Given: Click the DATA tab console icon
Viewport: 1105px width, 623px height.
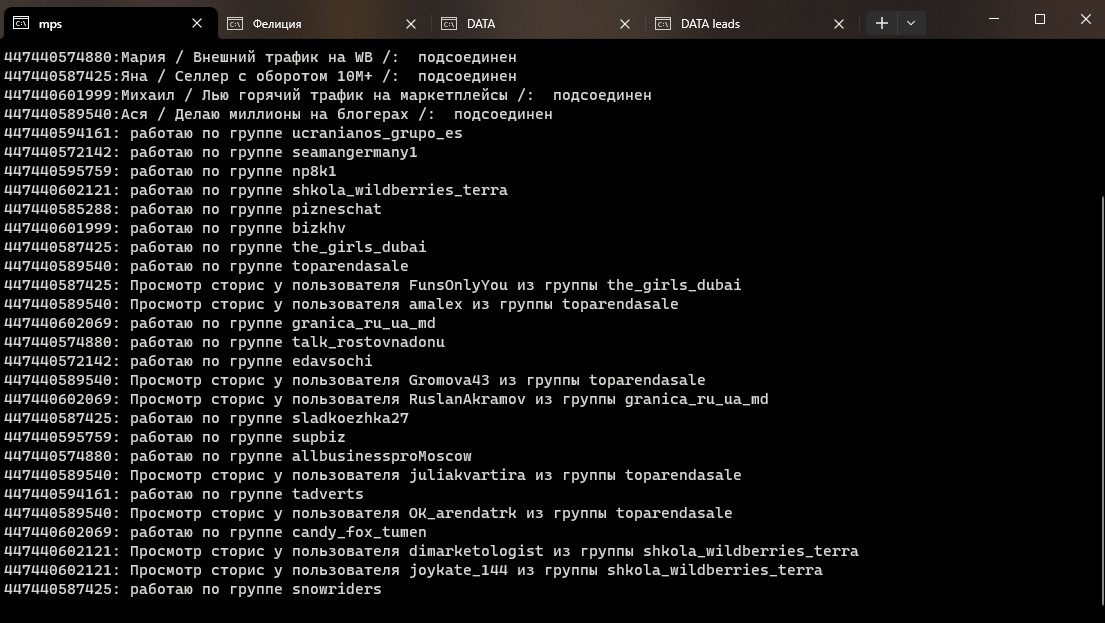Looking at the screenshot, I should [x=449, y=23].
